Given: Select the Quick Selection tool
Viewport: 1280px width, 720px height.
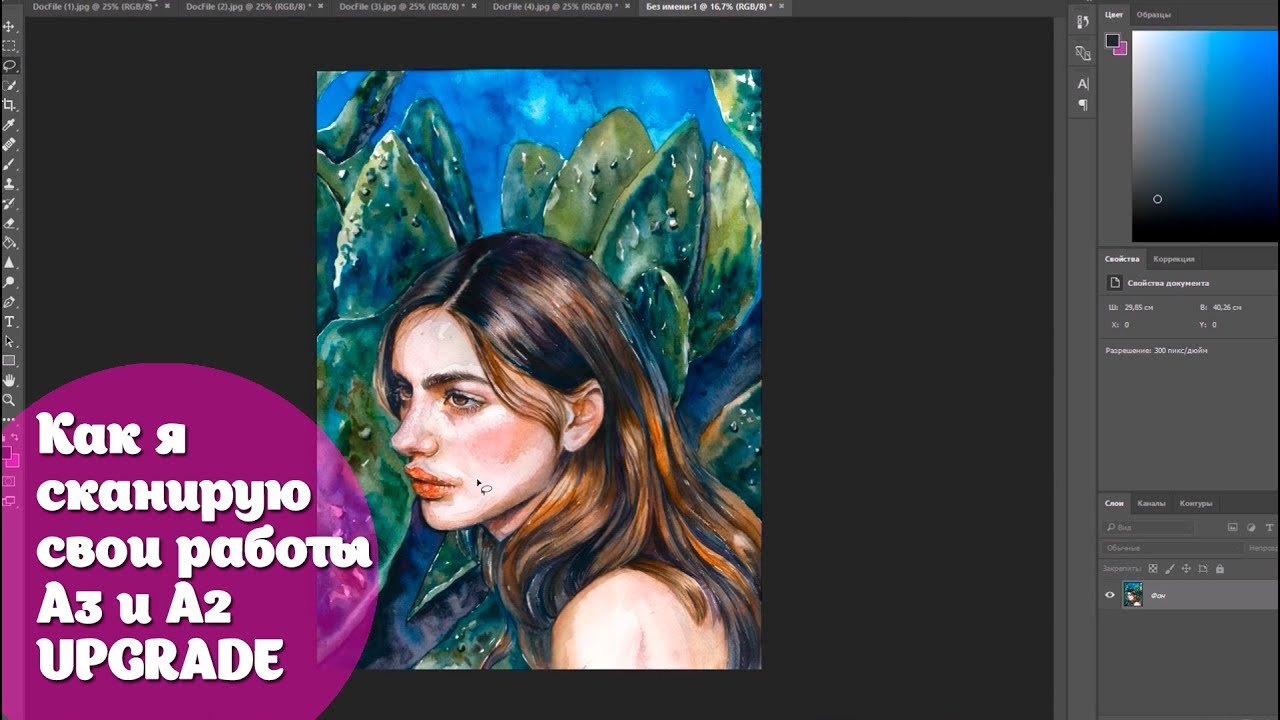Looking at the screenshot, I should click(x=9, y=85).
